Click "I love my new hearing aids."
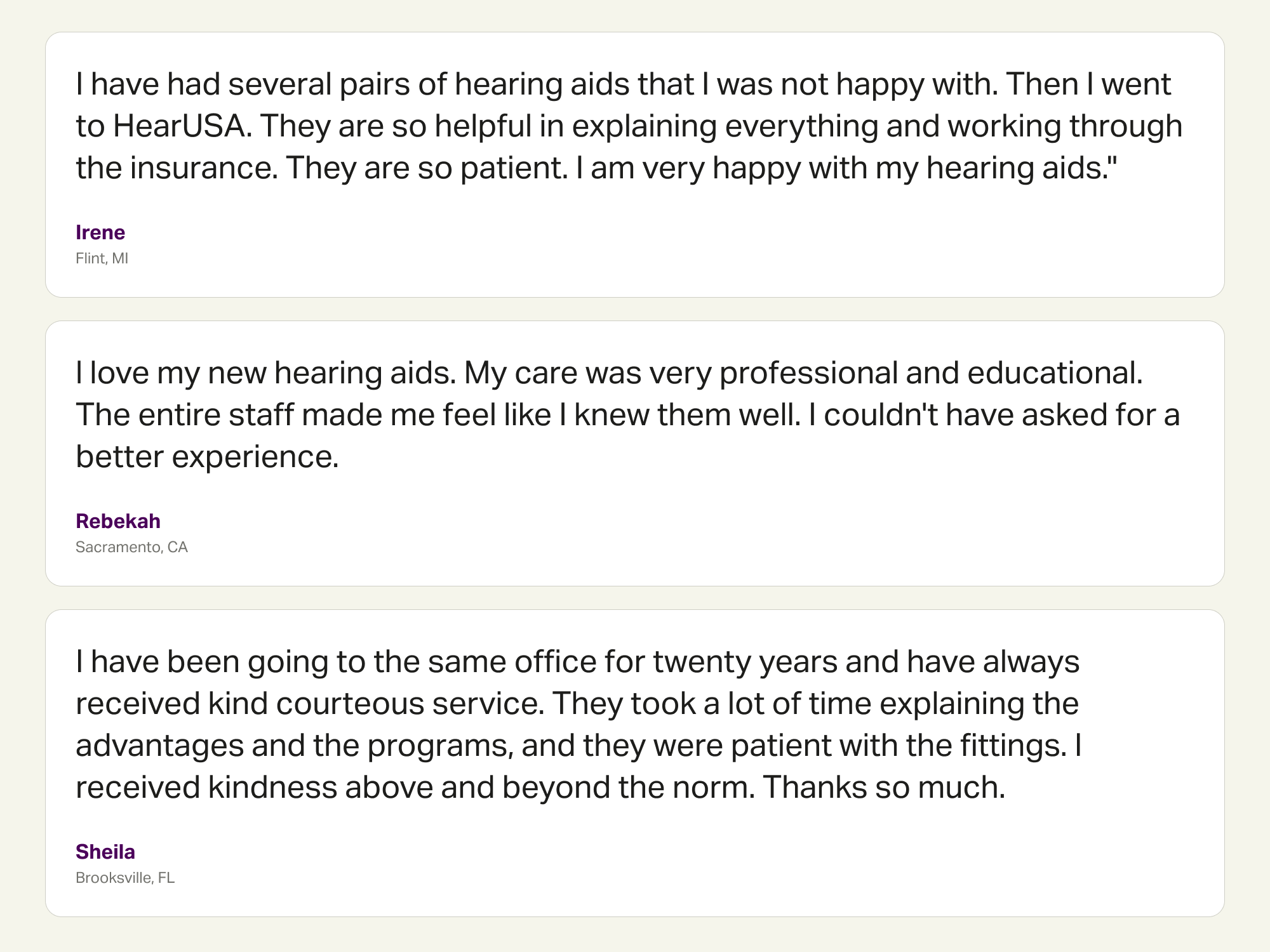 coord(266,373)
